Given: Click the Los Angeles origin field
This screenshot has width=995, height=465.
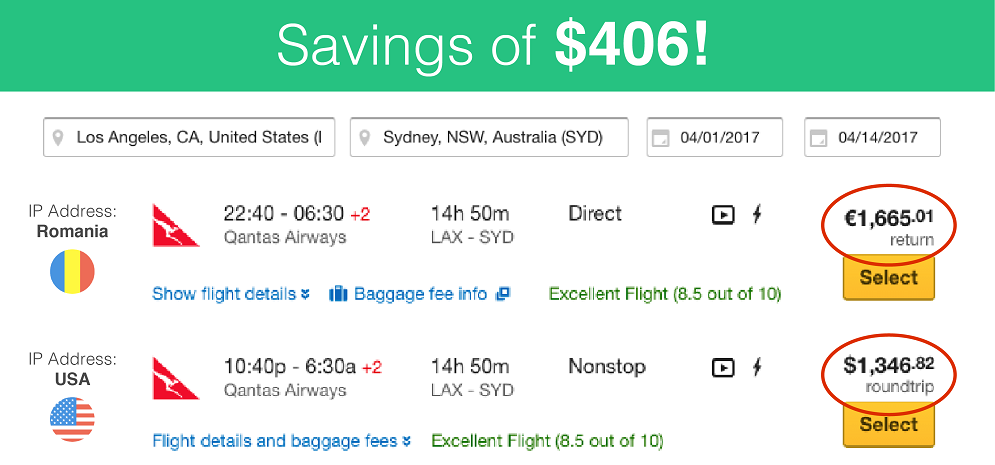Looking at the screenshot, I should pos(188,138).
